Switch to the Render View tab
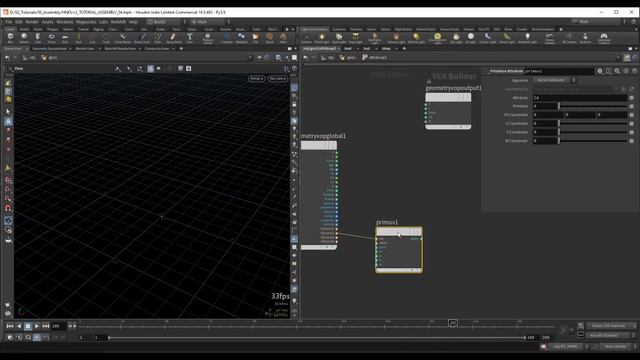The height and width of the screenshot is (360, 640). coord(85,49)
